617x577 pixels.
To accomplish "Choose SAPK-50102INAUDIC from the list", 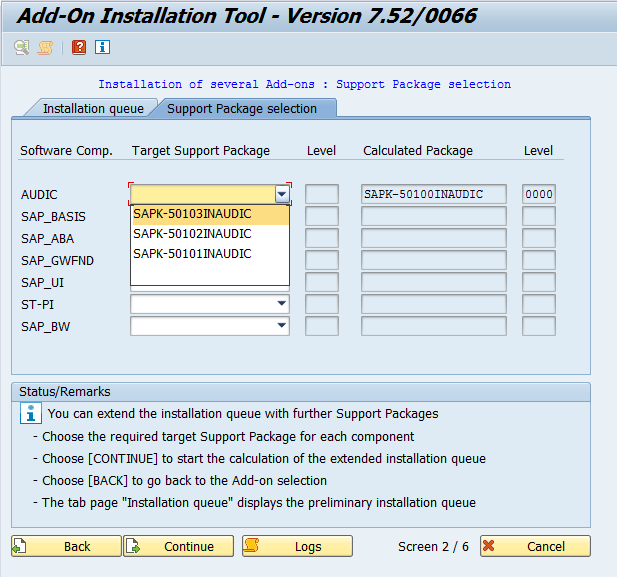I will 211,234.
